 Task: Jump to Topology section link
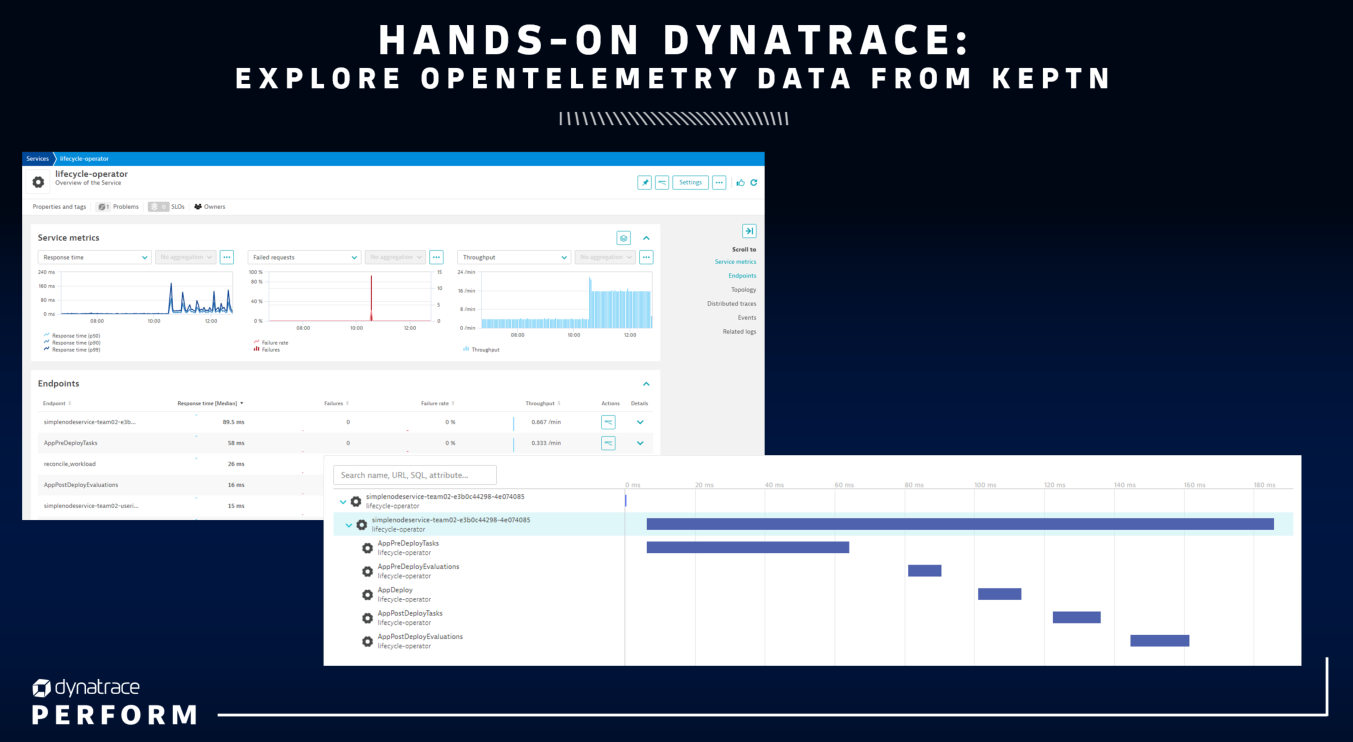click(x=743, y=290)
